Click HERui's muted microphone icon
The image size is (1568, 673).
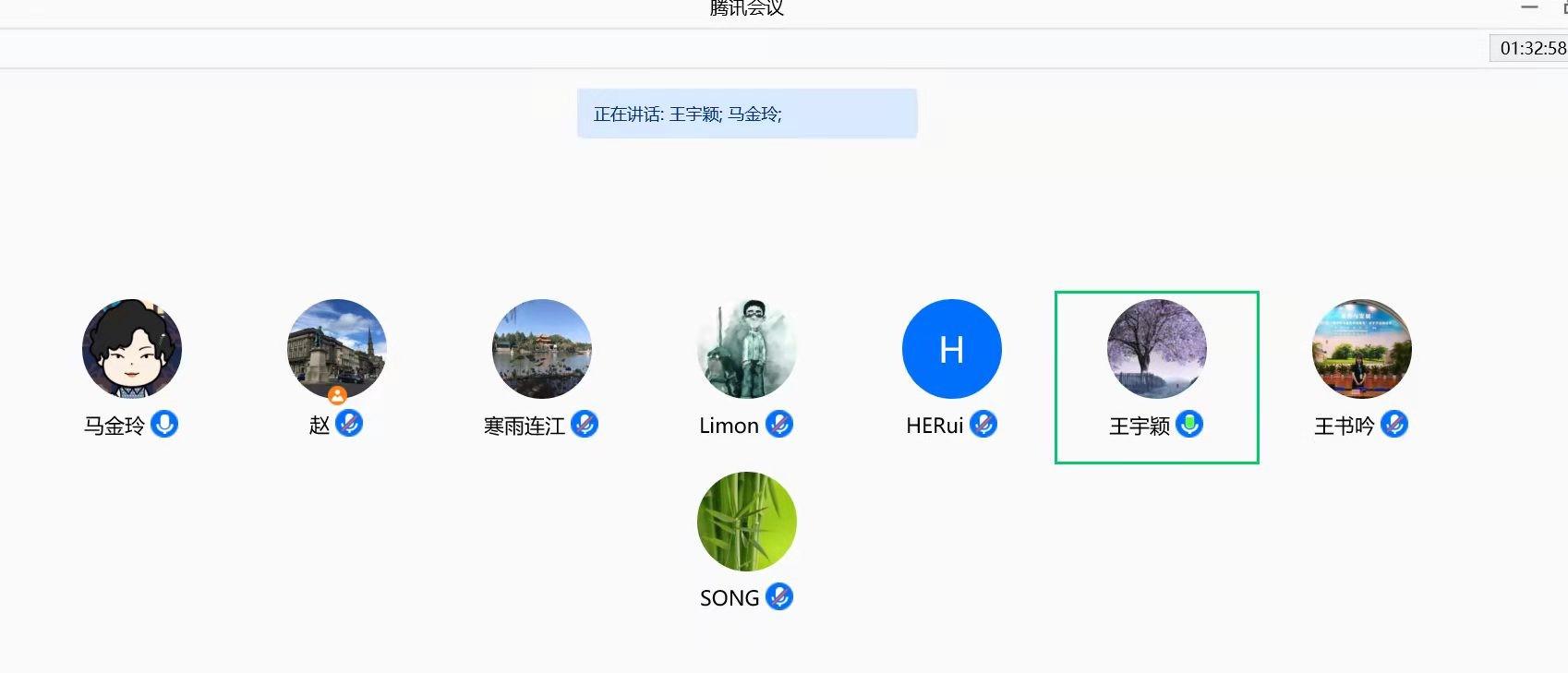983,424
